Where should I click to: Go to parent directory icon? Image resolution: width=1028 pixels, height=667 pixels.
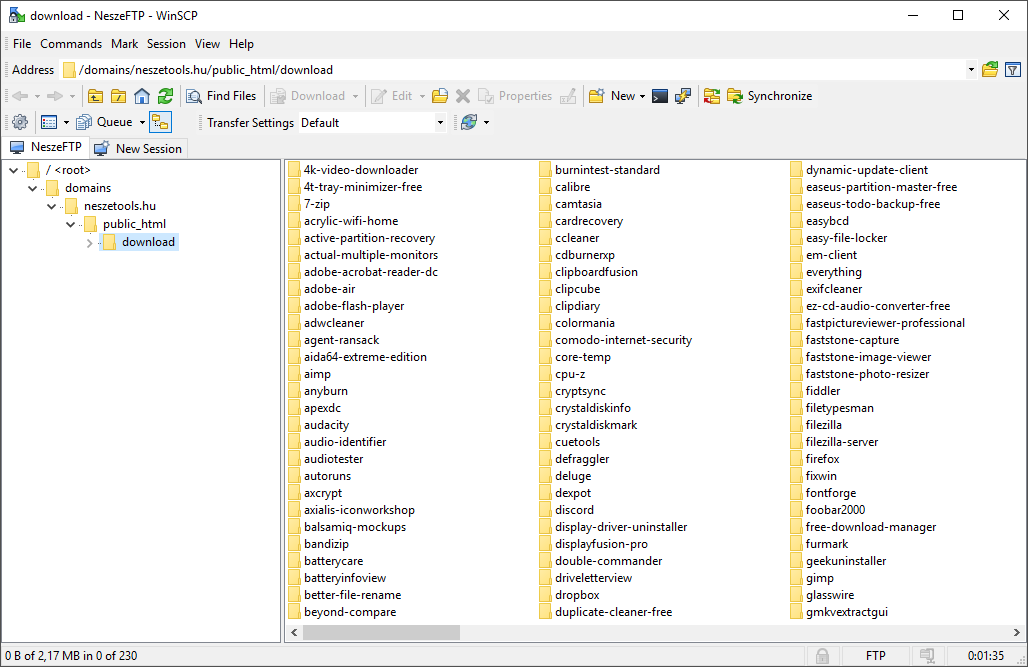[x=95, y=96]
